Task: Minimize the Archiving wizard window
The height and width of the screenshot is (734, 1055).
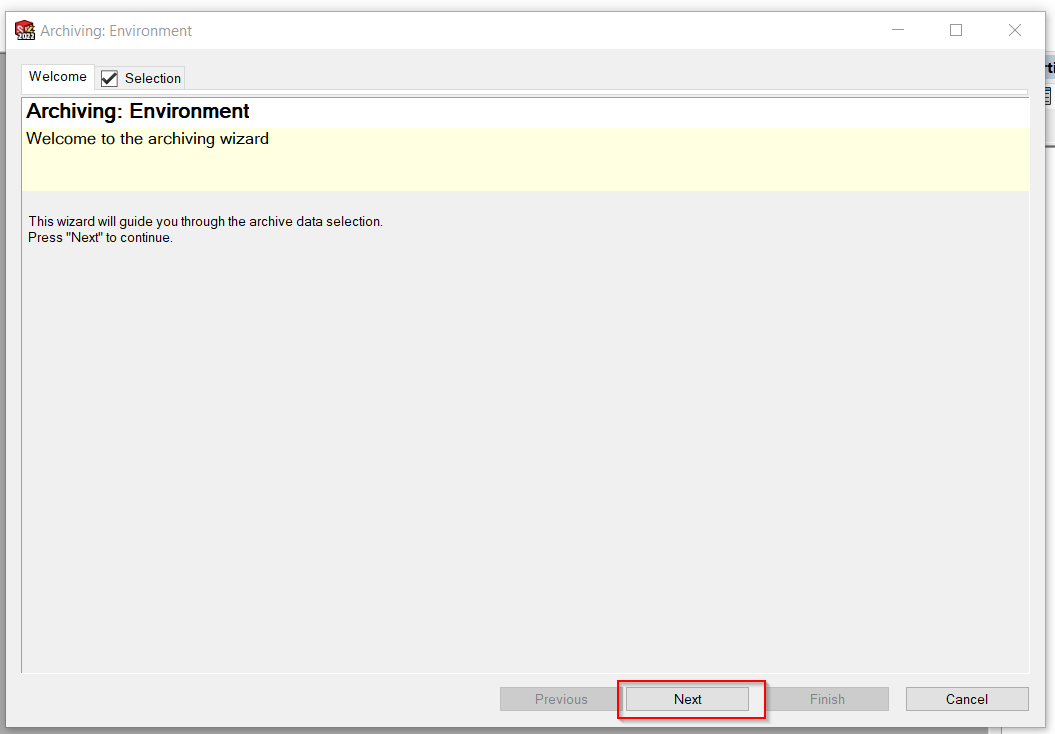Action: [x=897, y=31]
